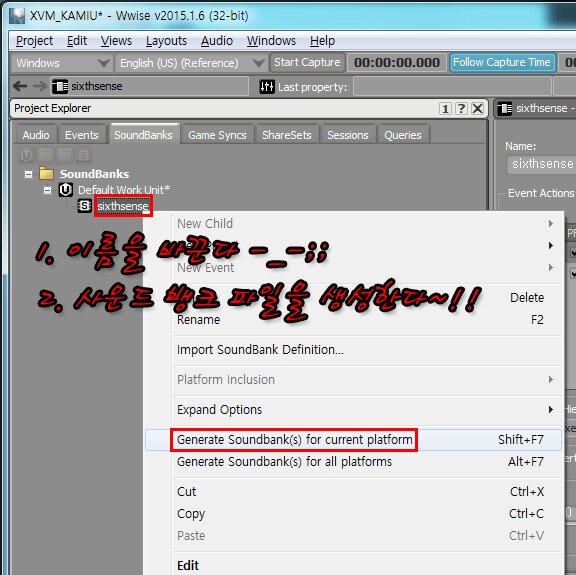Viewport: 576px width, 575px height.
Task: Open Project Explorer help question mark
Action: (x=461, y=108)
